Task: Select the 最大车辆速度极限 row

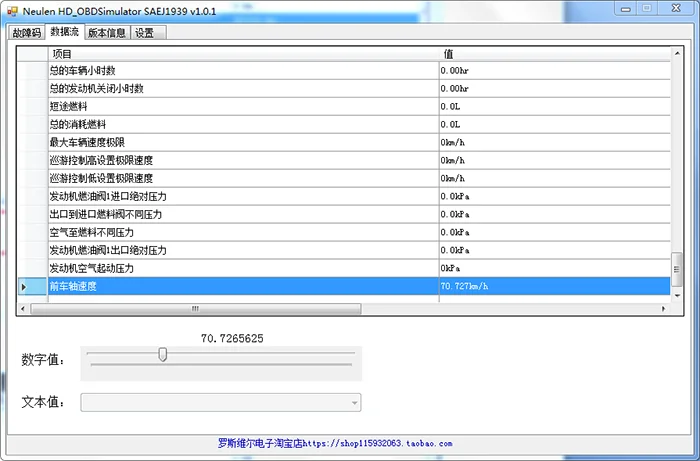Action: point(344,142)
